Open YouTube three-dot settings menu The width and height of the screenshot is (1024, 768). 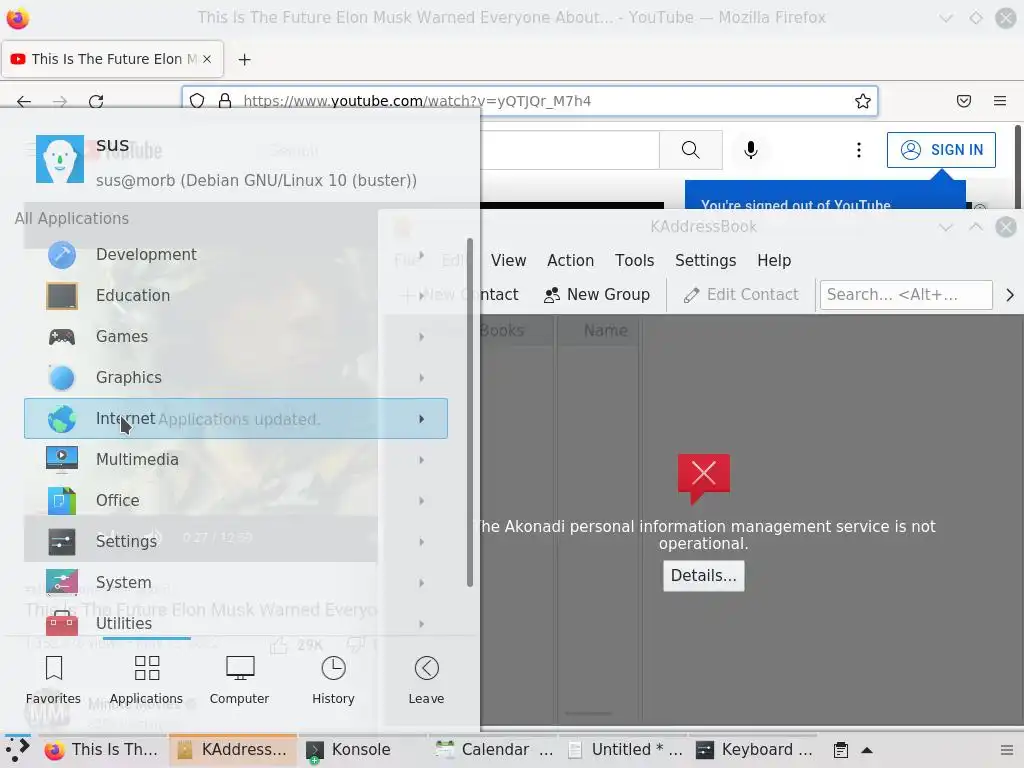click(x=859, y=150)
